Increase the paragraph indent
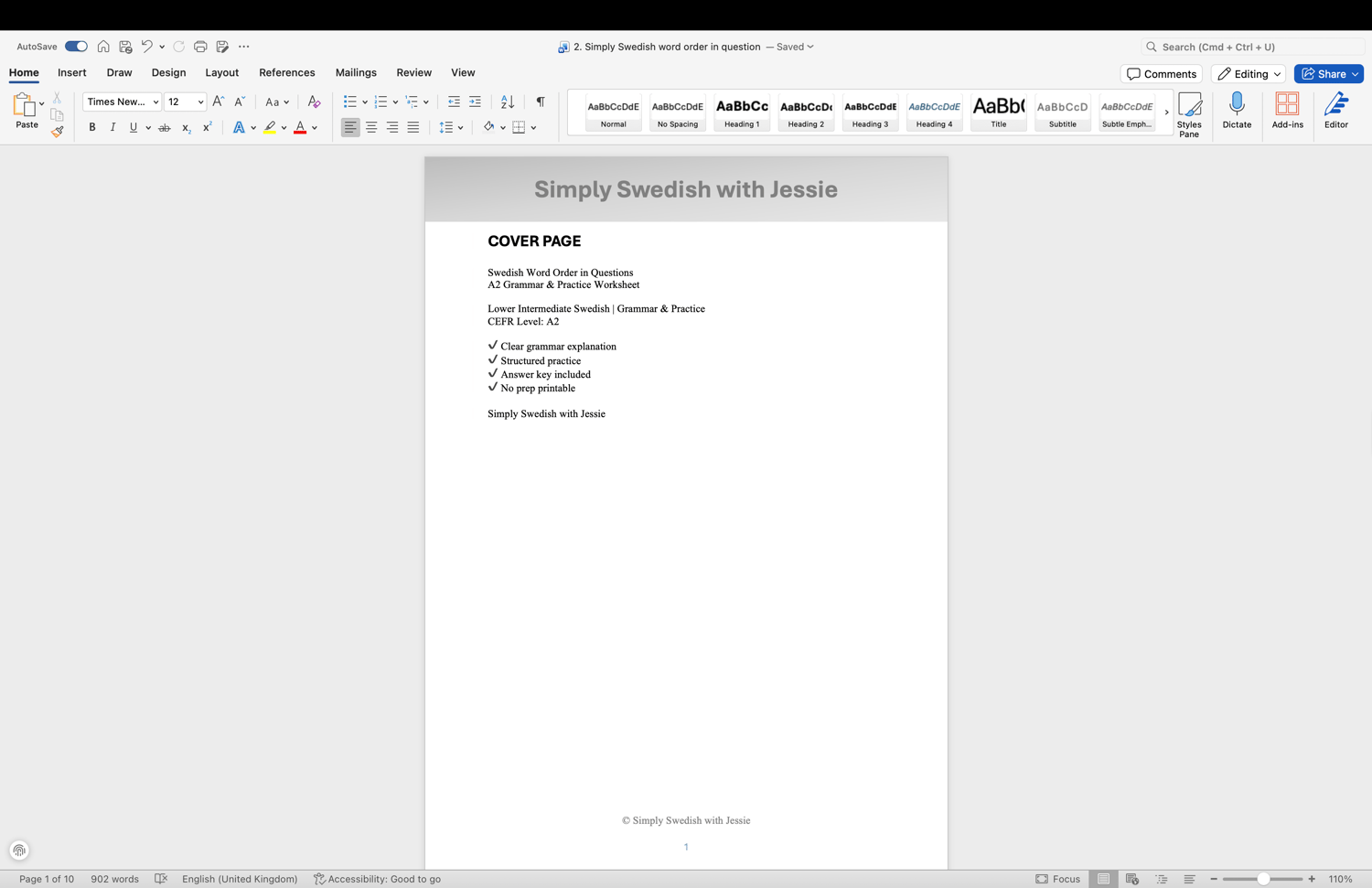Image resolution: width=1372 pixels, height=888 pixels. [475, 102]
